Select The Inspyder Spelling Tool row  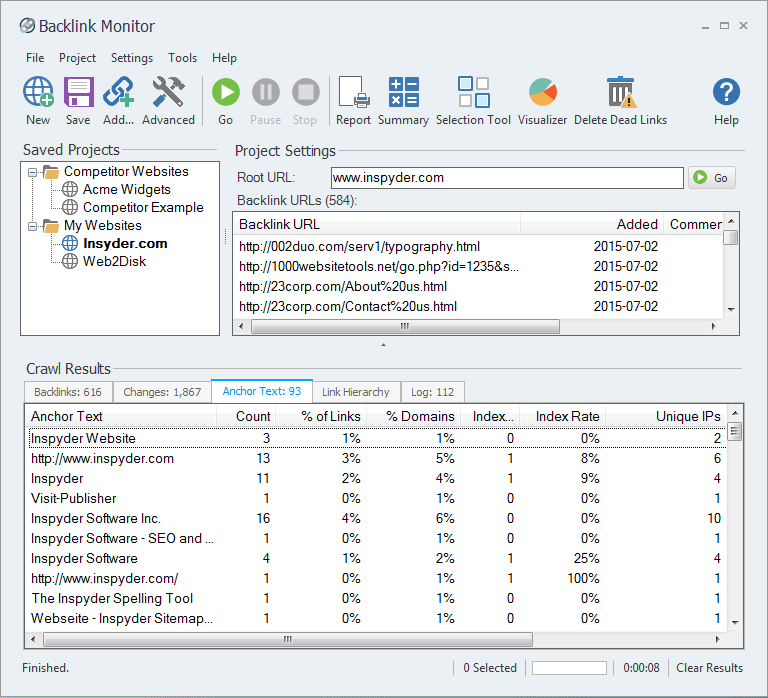coord(376,599)
